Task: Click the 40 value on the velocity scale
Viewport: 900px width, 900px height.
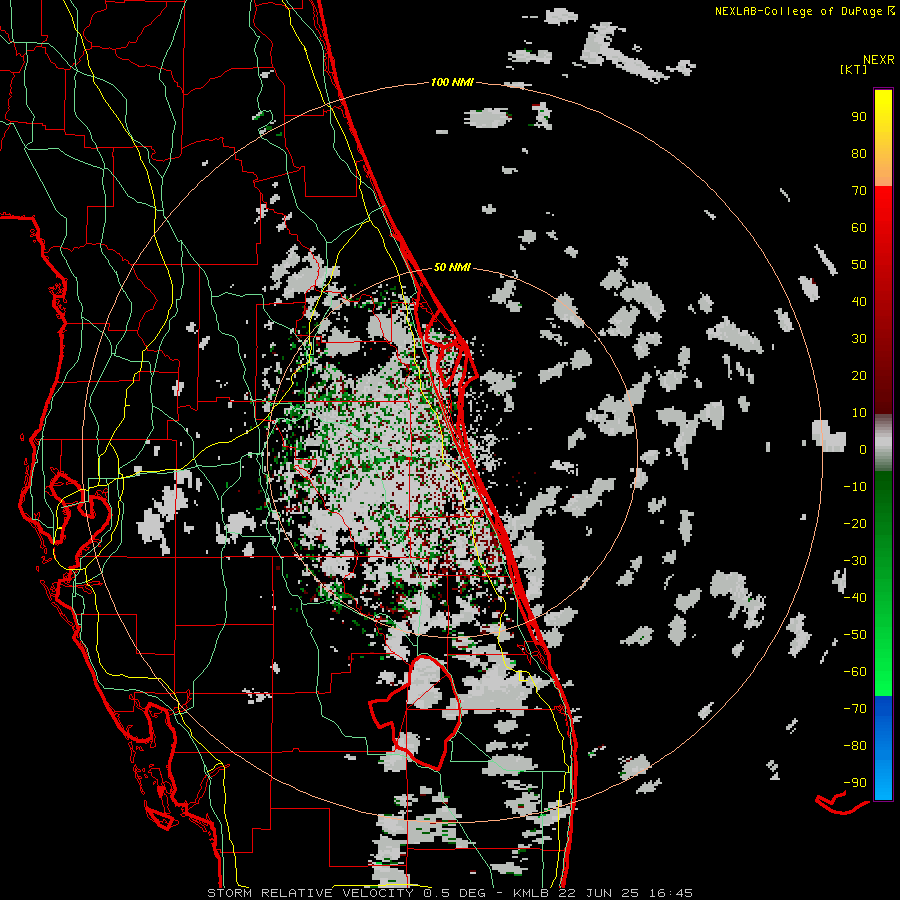Action: (859, 301)
